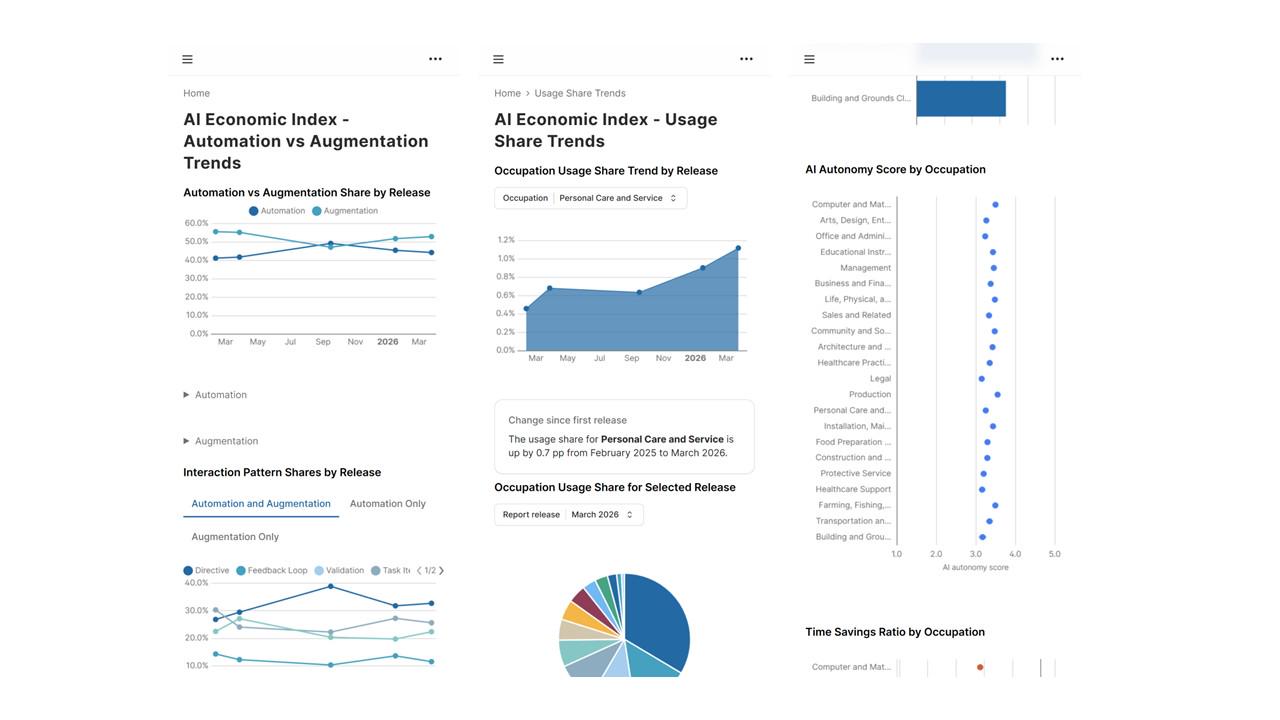Toggle Augmentation series in chart legend
Viewport: 1280px width, 720px height.
click(x=345, y=211)
